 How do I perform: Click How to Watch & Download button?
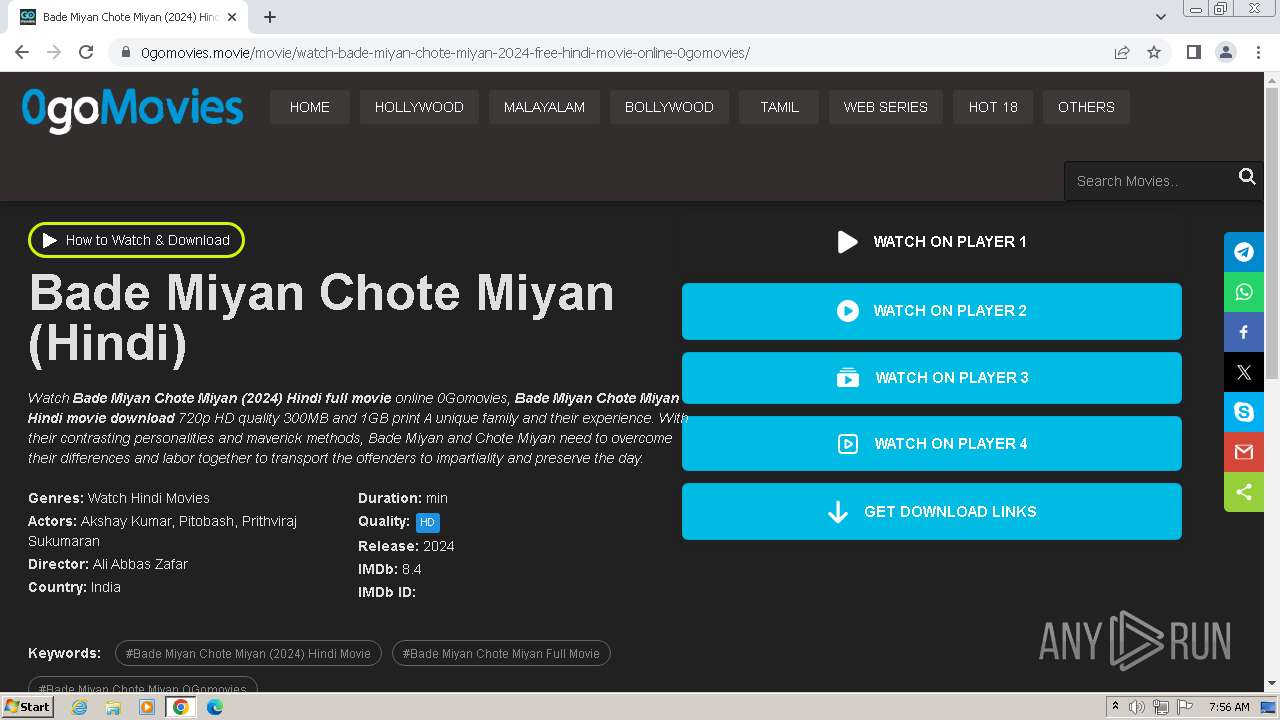[x=136, y=240]
